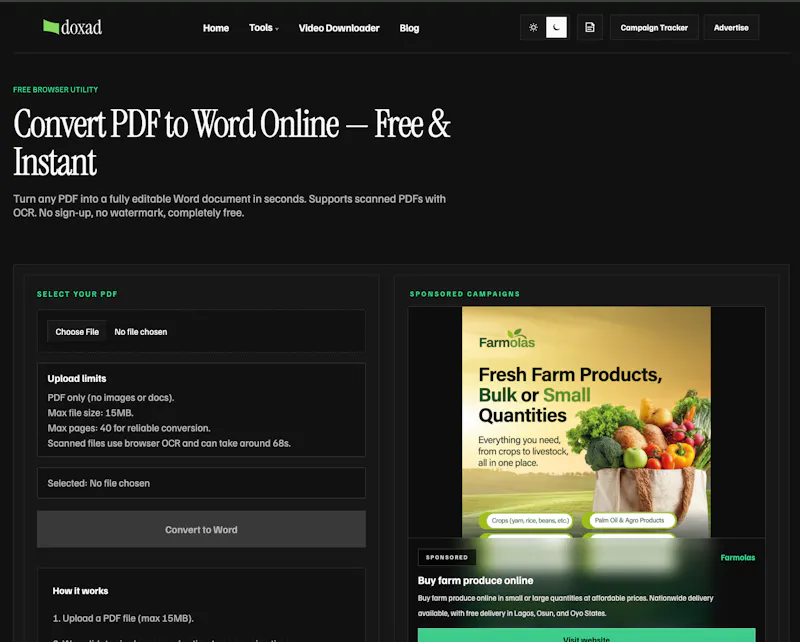
Task: Click the Advertise button
Action: (x=731, y=28)
